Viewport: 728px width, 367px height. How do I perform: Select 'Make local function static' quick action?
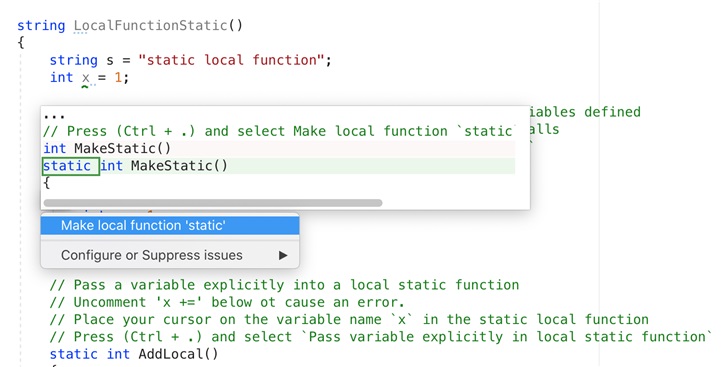tap(170, 226)
